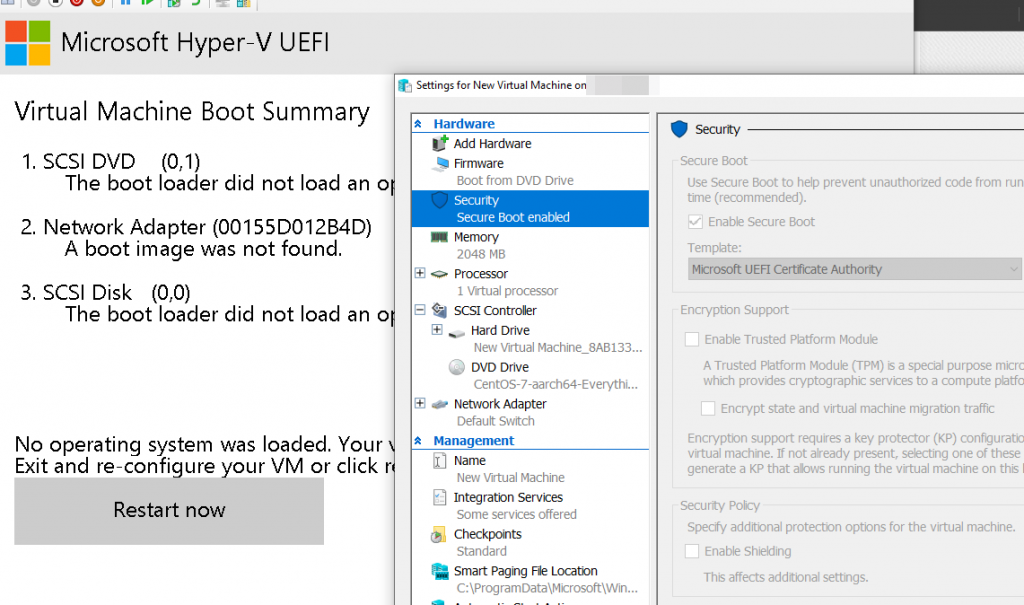This screenshot has width=1024, height=605.
Task: Click the Settings window title bar icon
Action: tap(405, 86)
